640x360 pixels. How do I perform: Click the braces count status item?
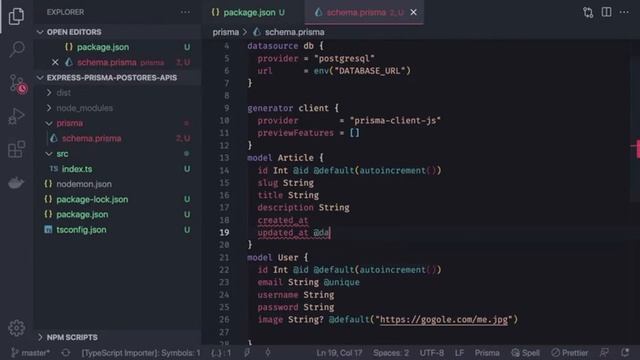tap(221, 353)
